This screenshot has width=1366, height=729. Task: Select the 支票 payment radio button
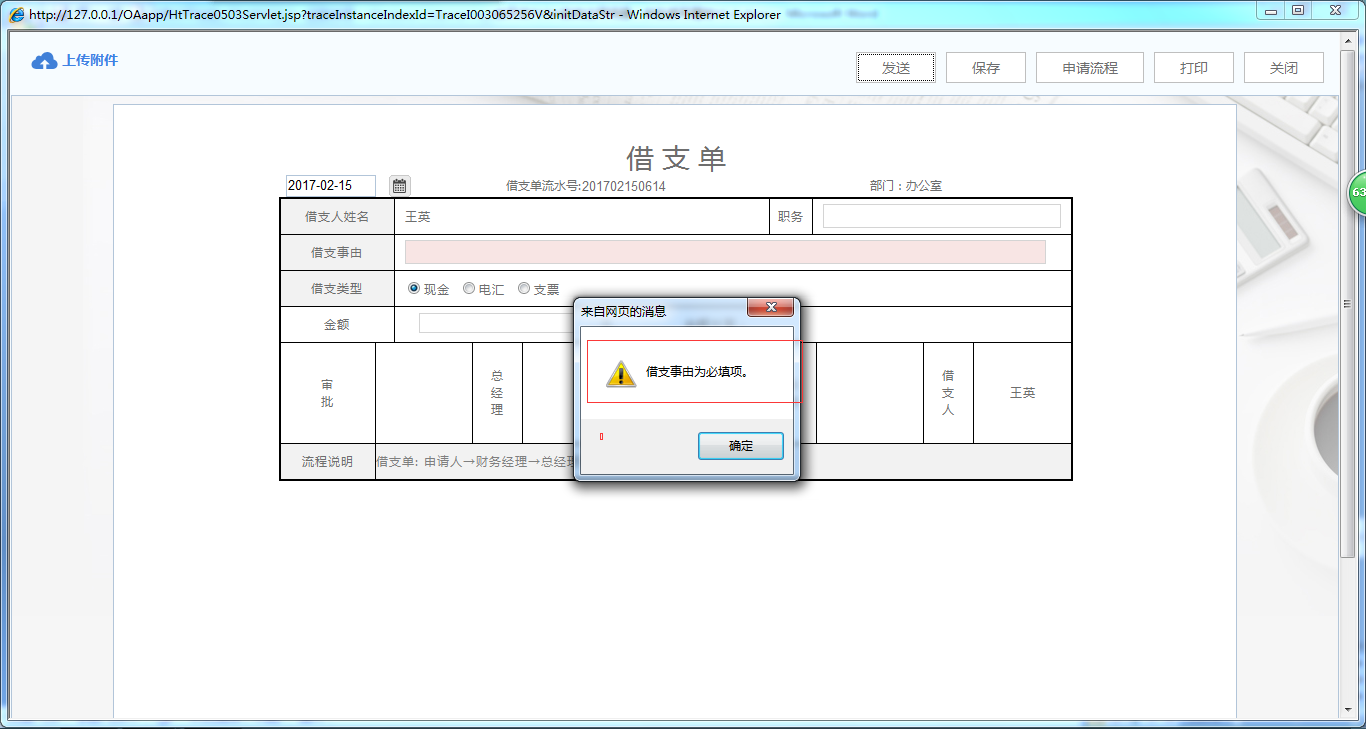[x=523, y=288]
